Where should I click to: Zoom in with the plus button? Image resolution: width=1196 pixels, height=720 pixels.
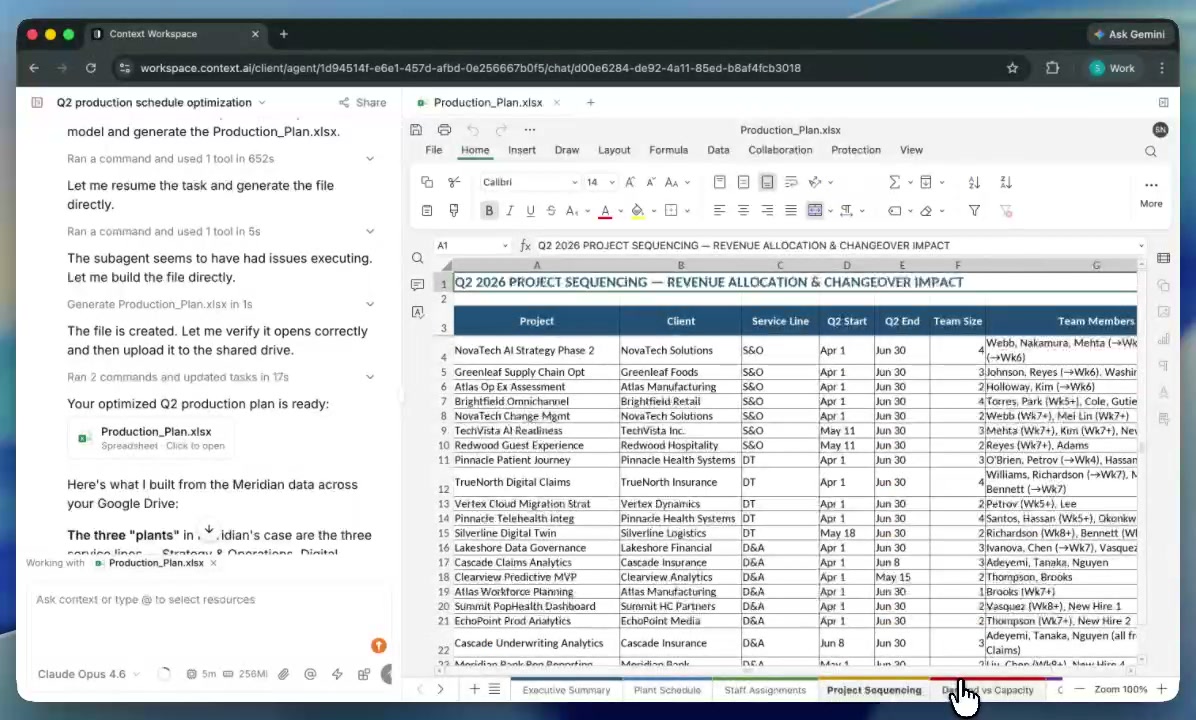pos(1162,689)
